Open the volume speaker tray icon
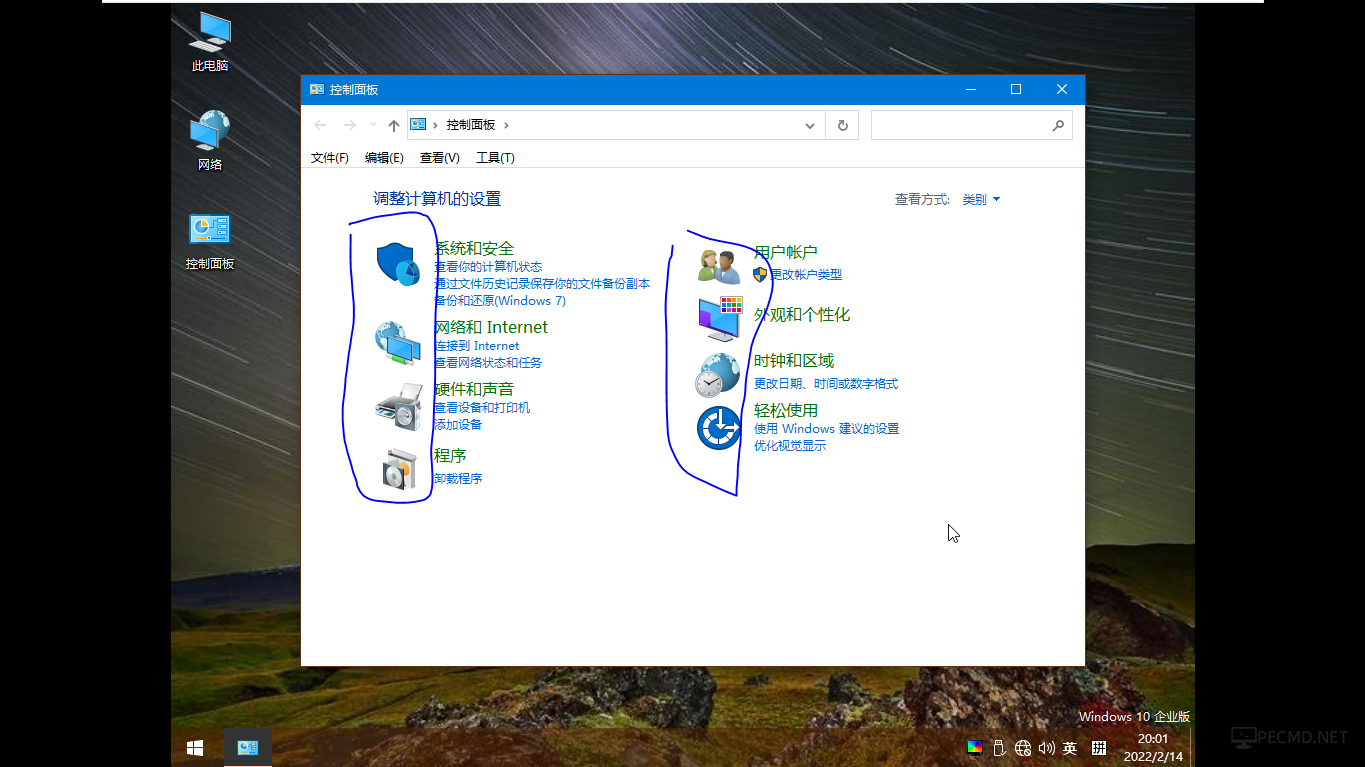Screen dimensions: 1365x767 [x=1046, y=747]
